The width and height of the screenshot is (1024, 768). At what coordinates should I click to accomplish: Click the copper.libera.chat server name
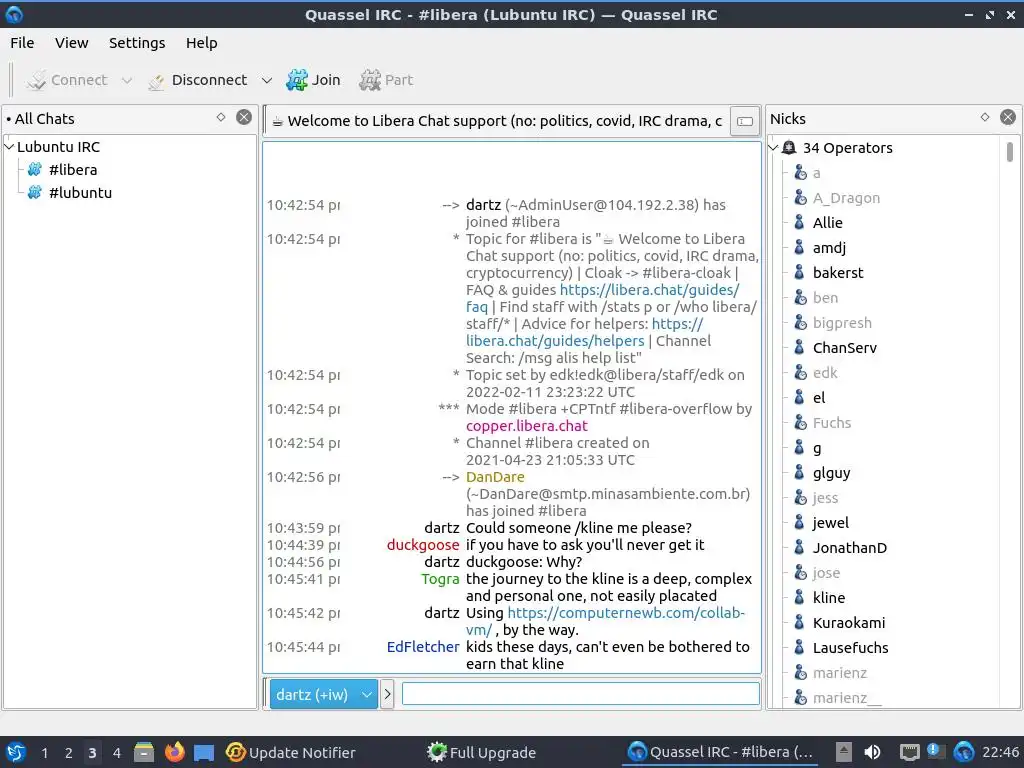527,426
